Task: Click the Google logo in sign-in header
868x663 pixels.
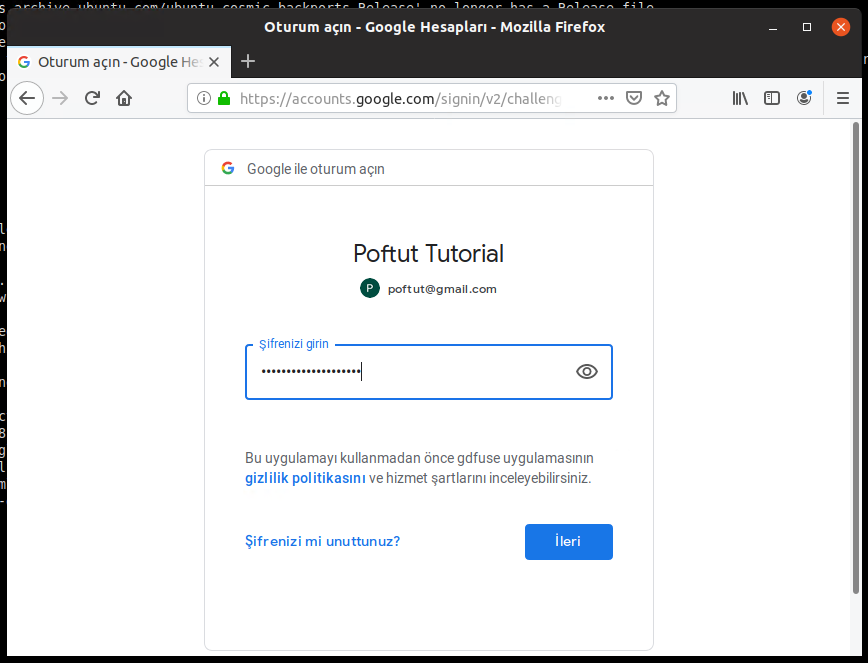Action: click(x=228, y=168)
